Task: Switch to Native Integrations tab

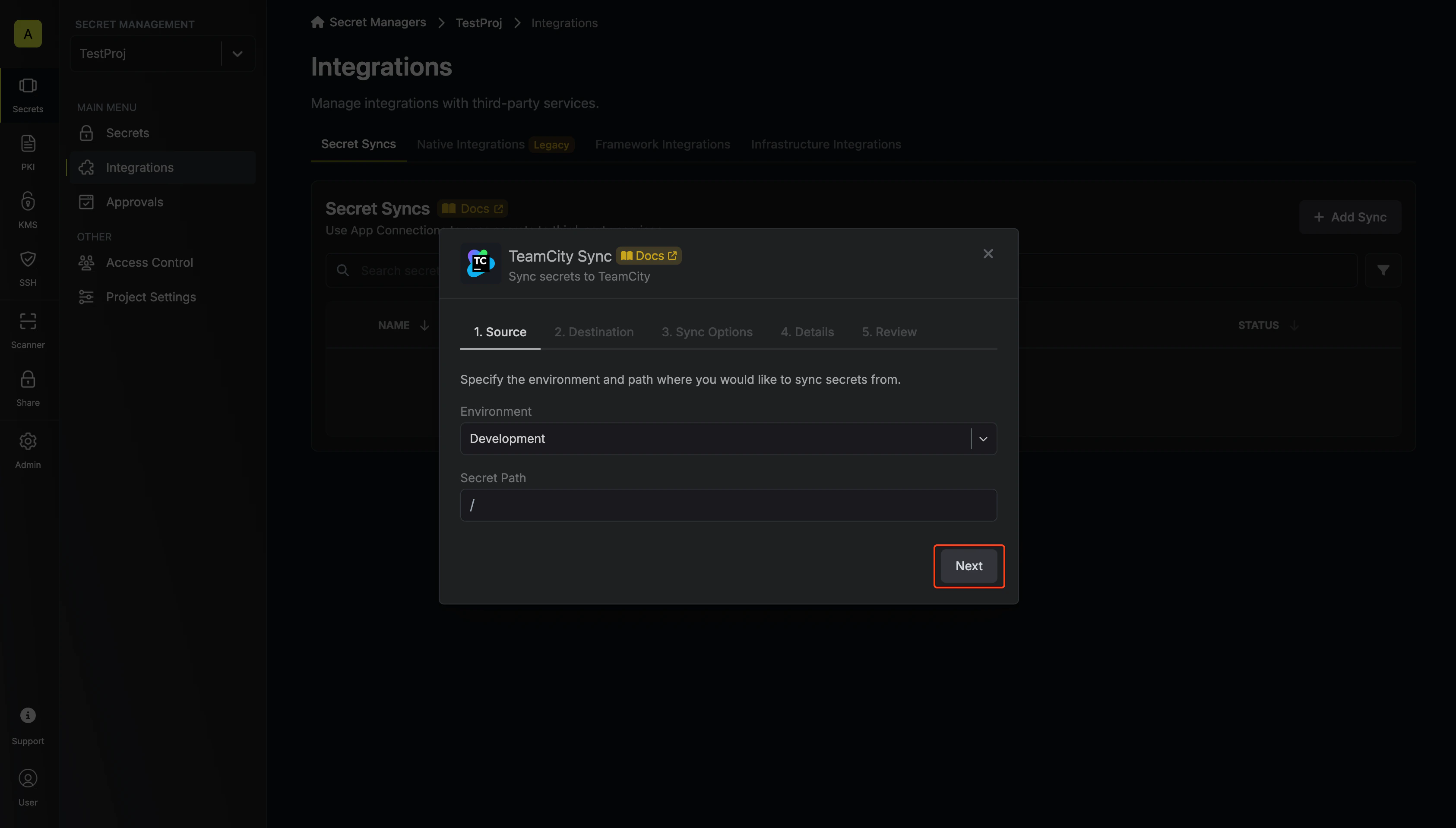Action: tap(495, 145)
